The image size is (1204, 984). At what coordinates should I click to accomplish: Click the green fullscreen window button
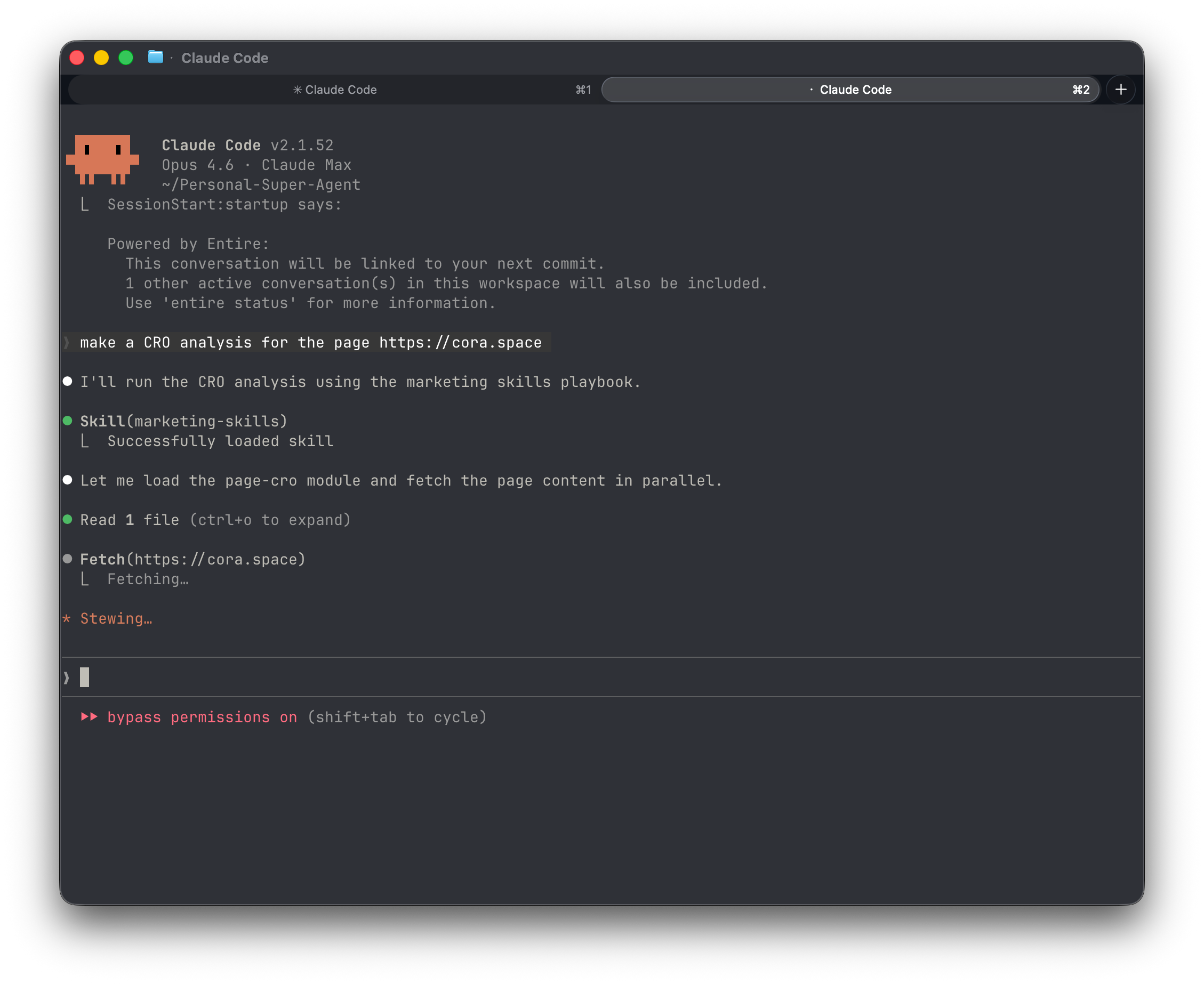coord(126,58)
